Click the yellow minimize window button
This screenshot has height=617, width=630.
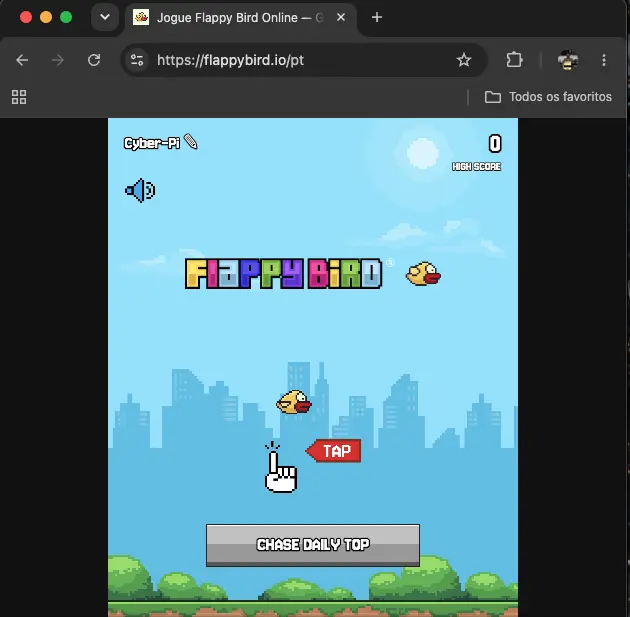click(x=46, y=17)
